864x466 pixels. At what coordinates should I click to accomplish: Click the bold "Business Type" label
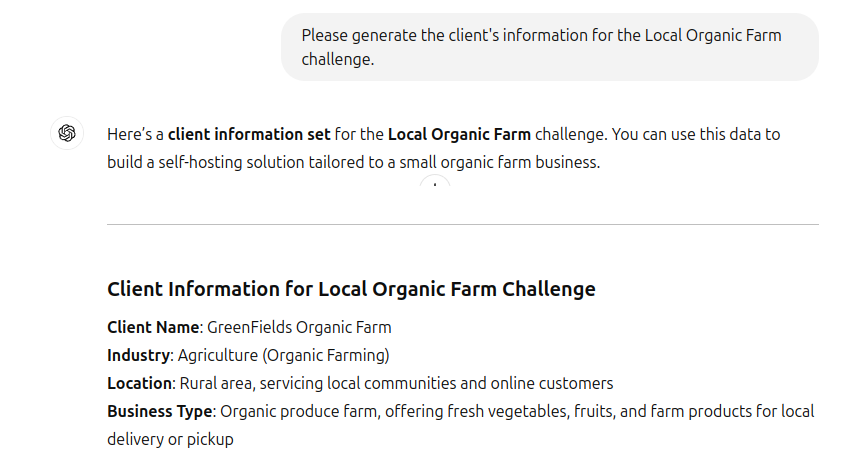pos(160,411)
